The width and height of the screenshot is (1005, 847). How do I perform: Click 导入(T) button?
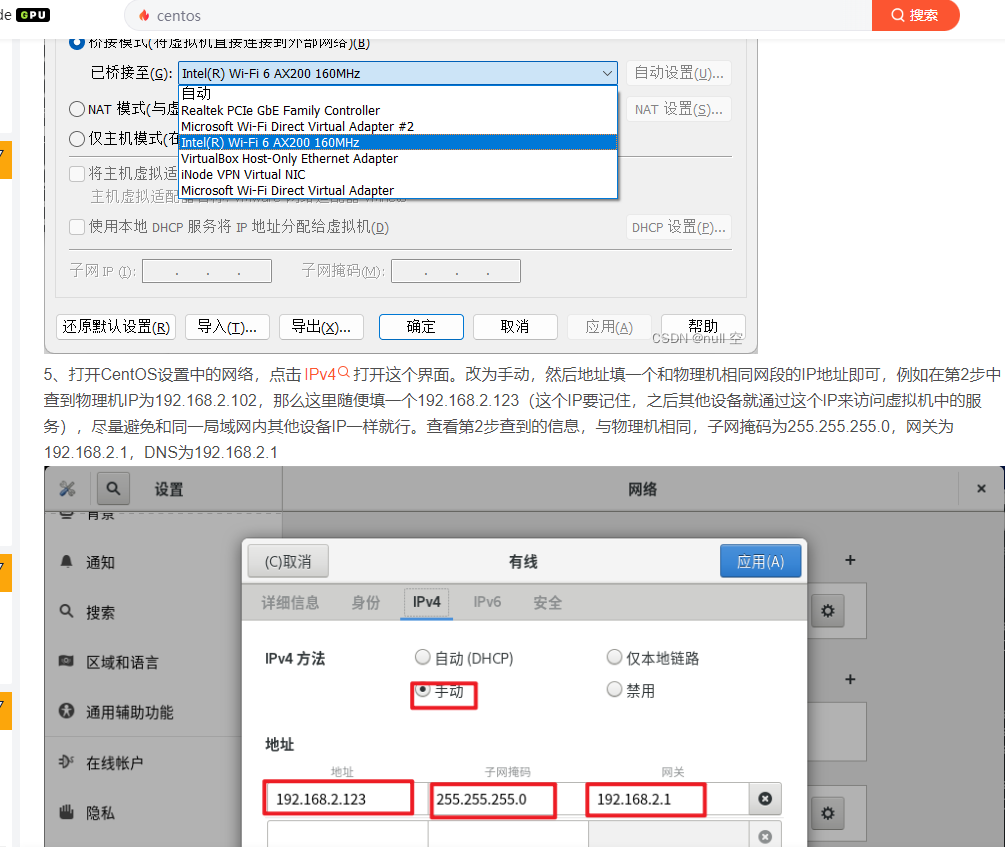pos(227,327)
